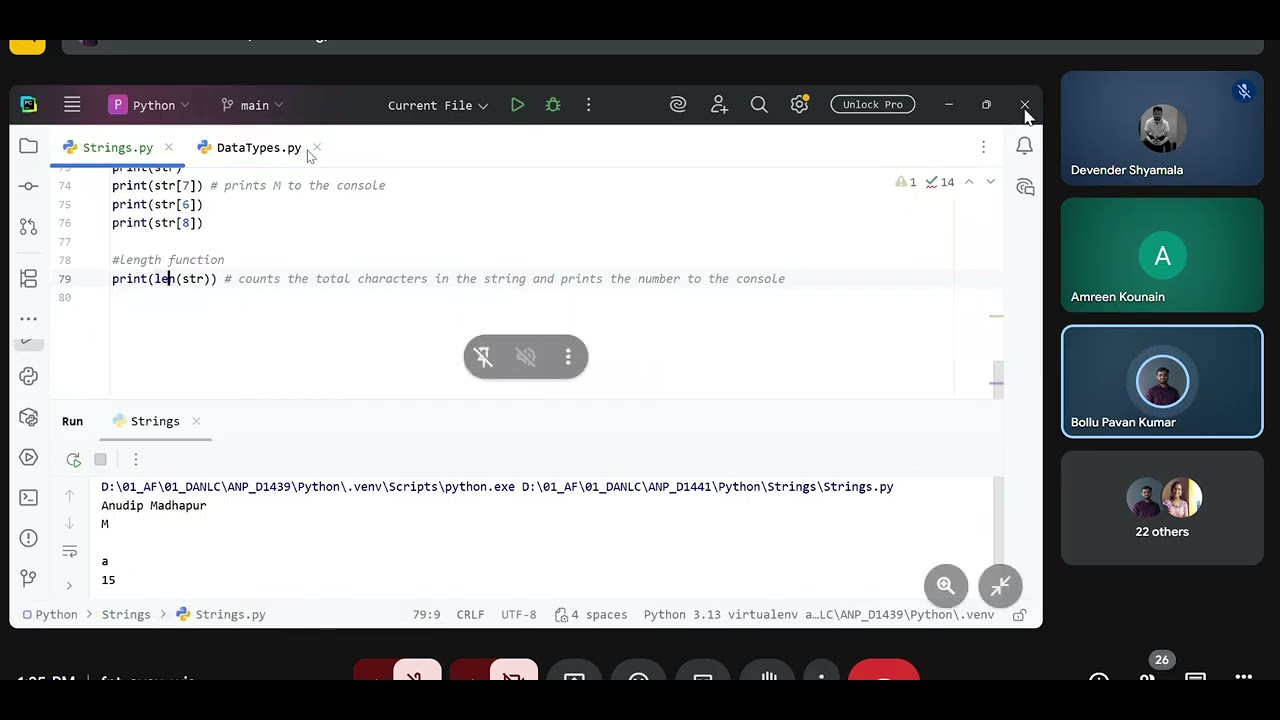Open the Python Console tool window
The image size is (1280, 720).
pyautogui.click(x=28, y=377)
